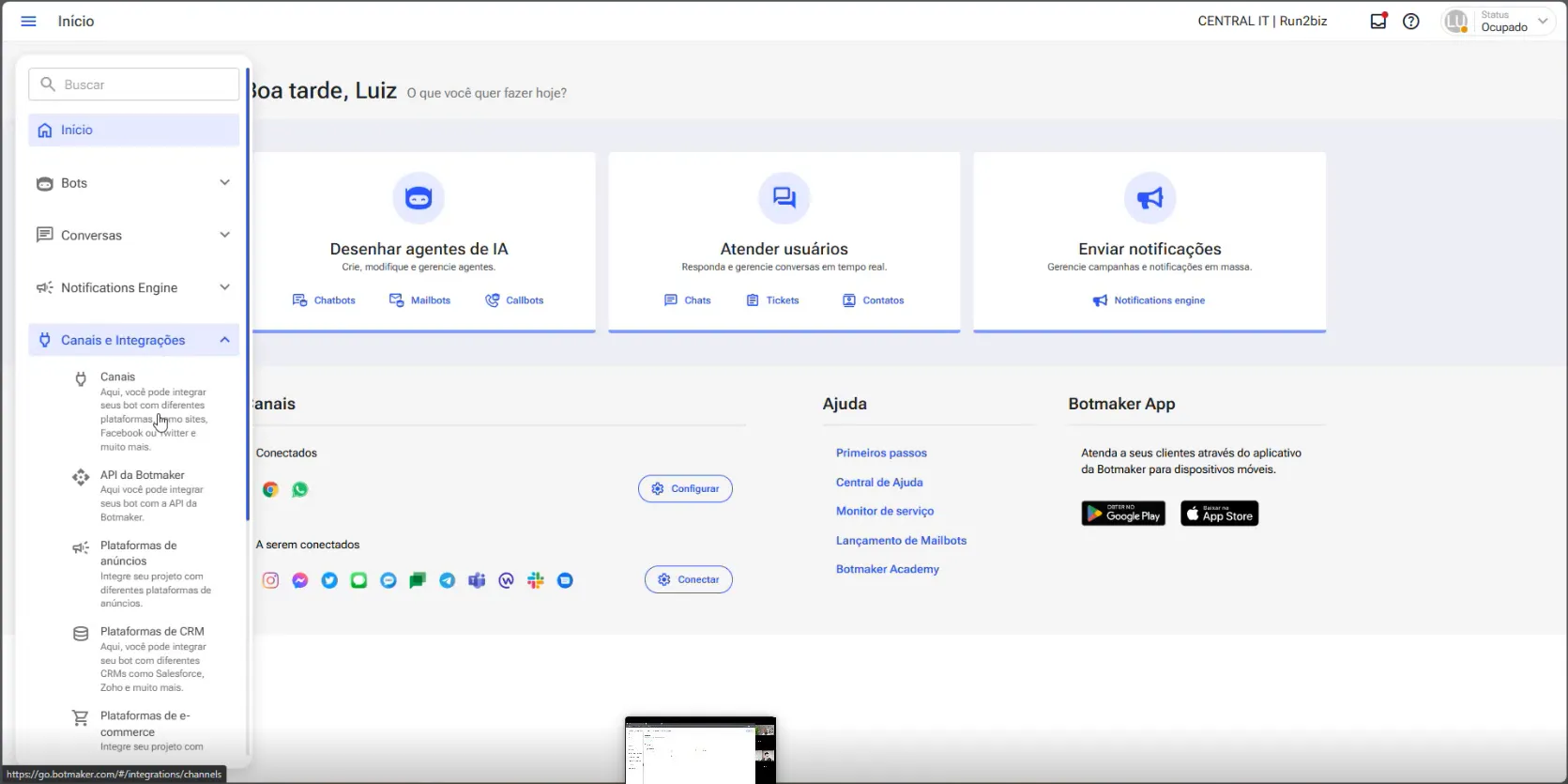
Task: Open the Primeiros passos help link
Action: (x=881, y=453)
